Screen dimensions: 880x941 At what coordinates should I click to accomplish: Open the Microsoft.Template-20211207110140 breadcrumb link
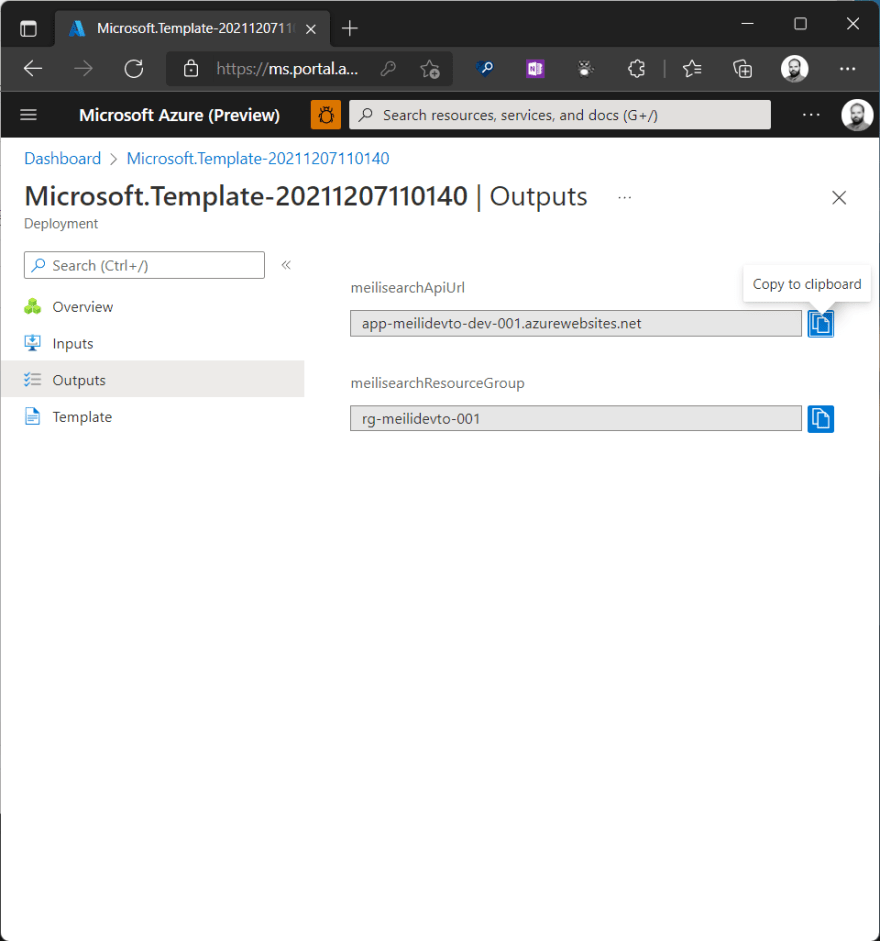pos(258,158)
